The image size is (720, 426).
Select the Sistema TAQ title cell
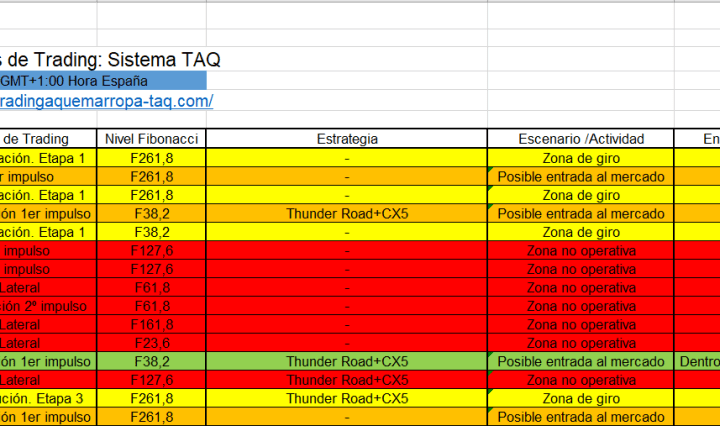point(110,60)
